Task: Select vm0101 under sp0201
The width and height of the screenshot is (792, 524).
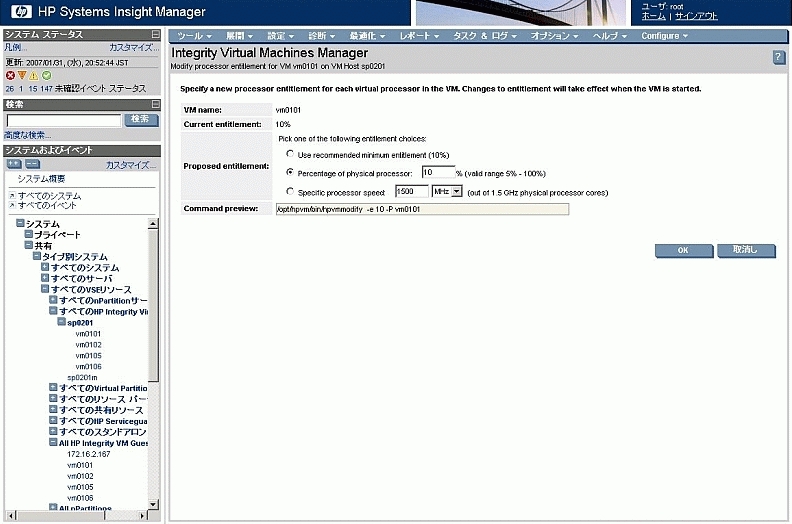Action: (88, 334)
